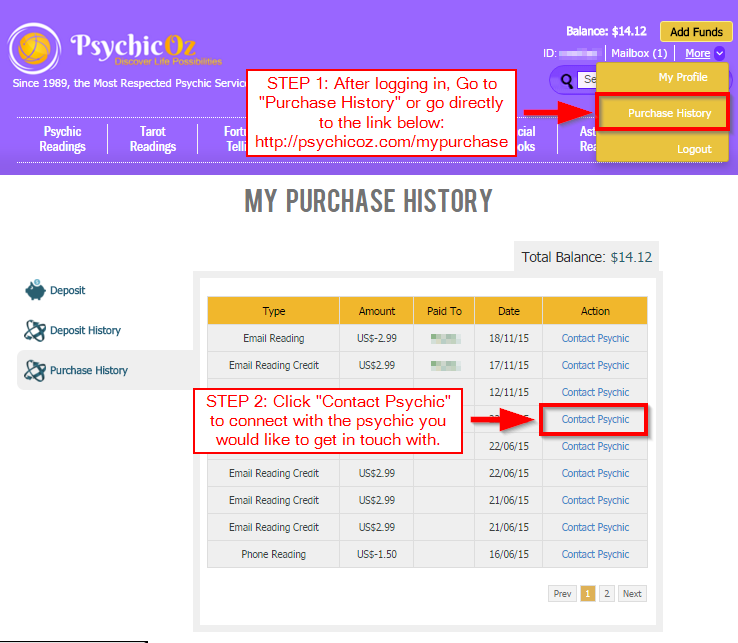Open the More account menu link
738x643 pixels.
tap(698, 53)
